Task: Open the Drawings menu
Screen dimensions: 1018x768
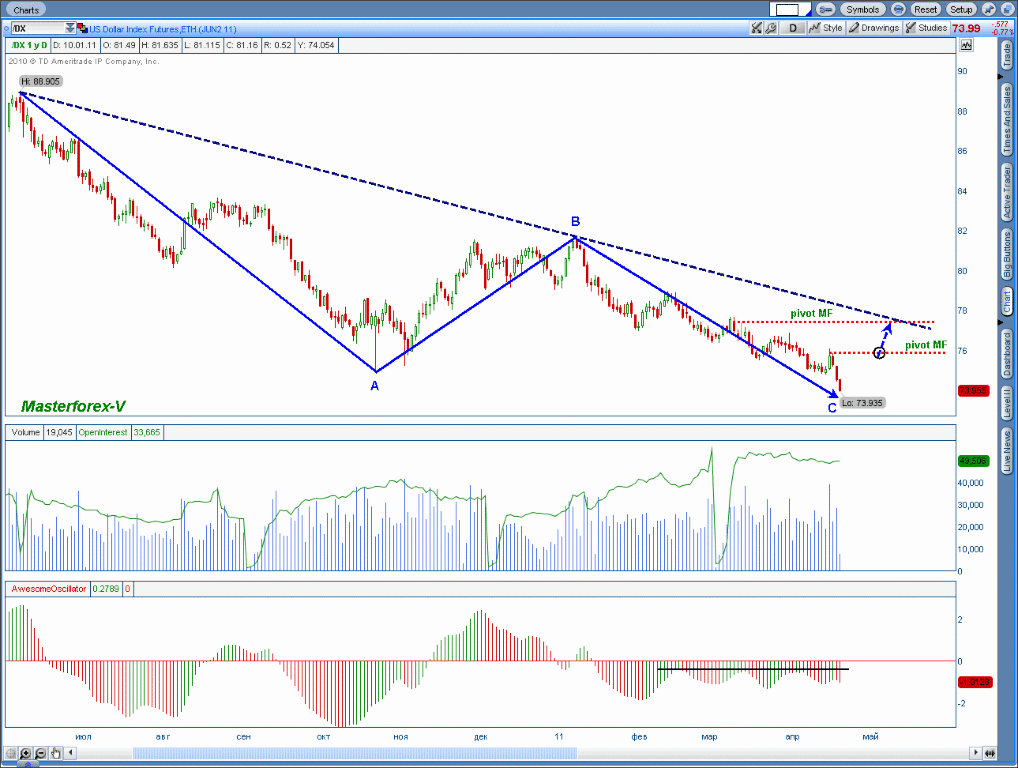Action: click(874, 28)
